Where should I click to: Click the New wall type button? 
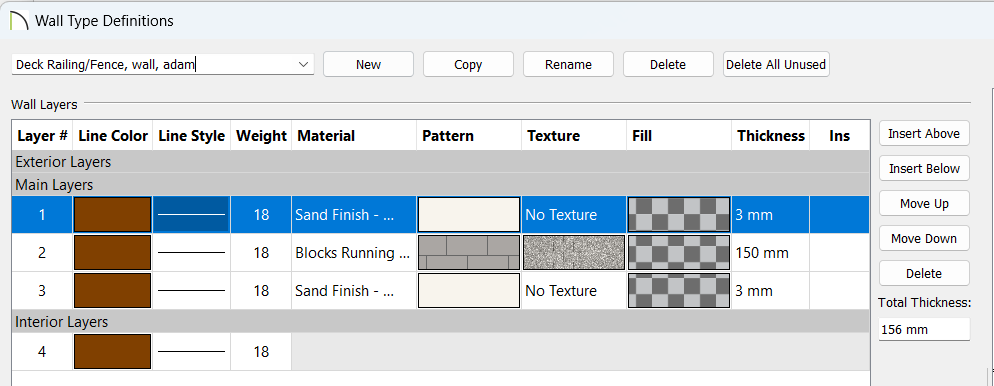368,64
